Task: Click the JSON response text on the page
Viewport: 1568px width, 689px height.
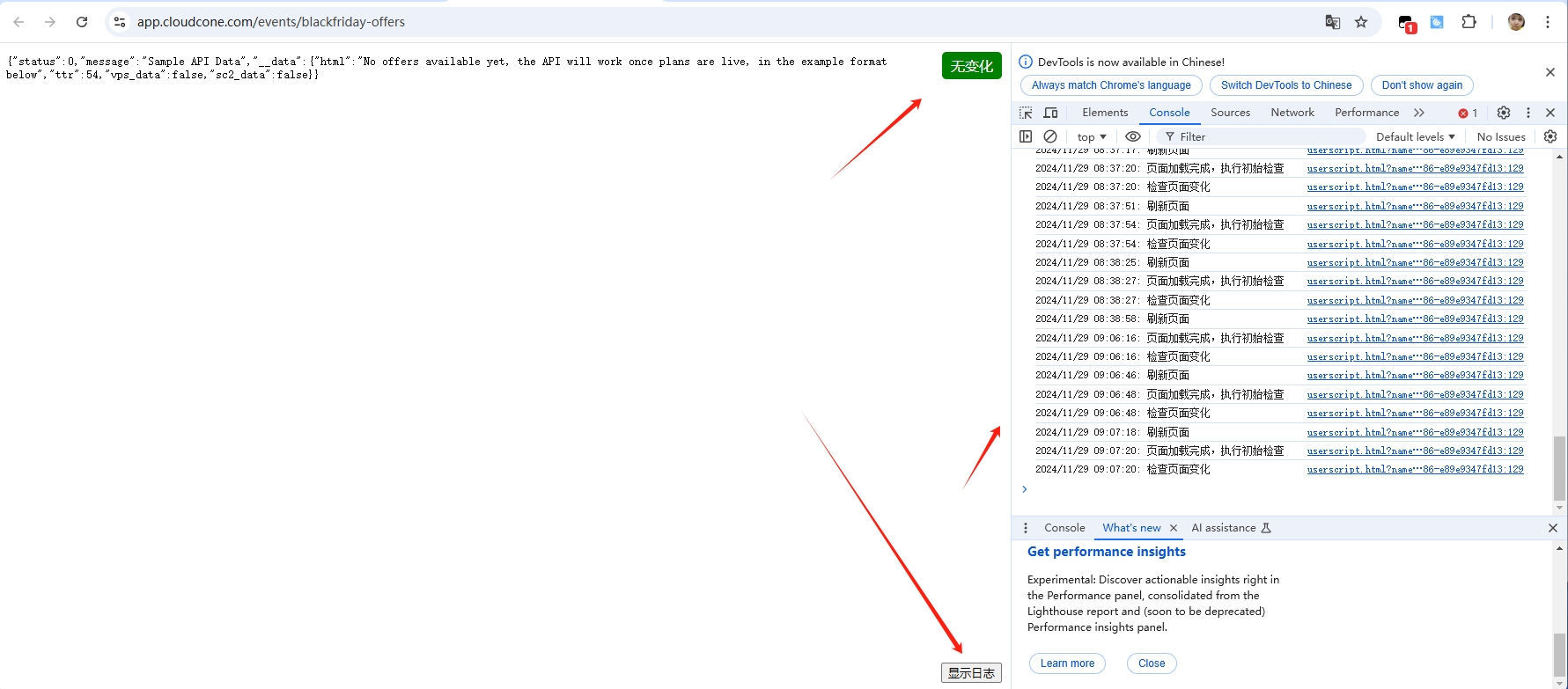Action: [446, 68]
